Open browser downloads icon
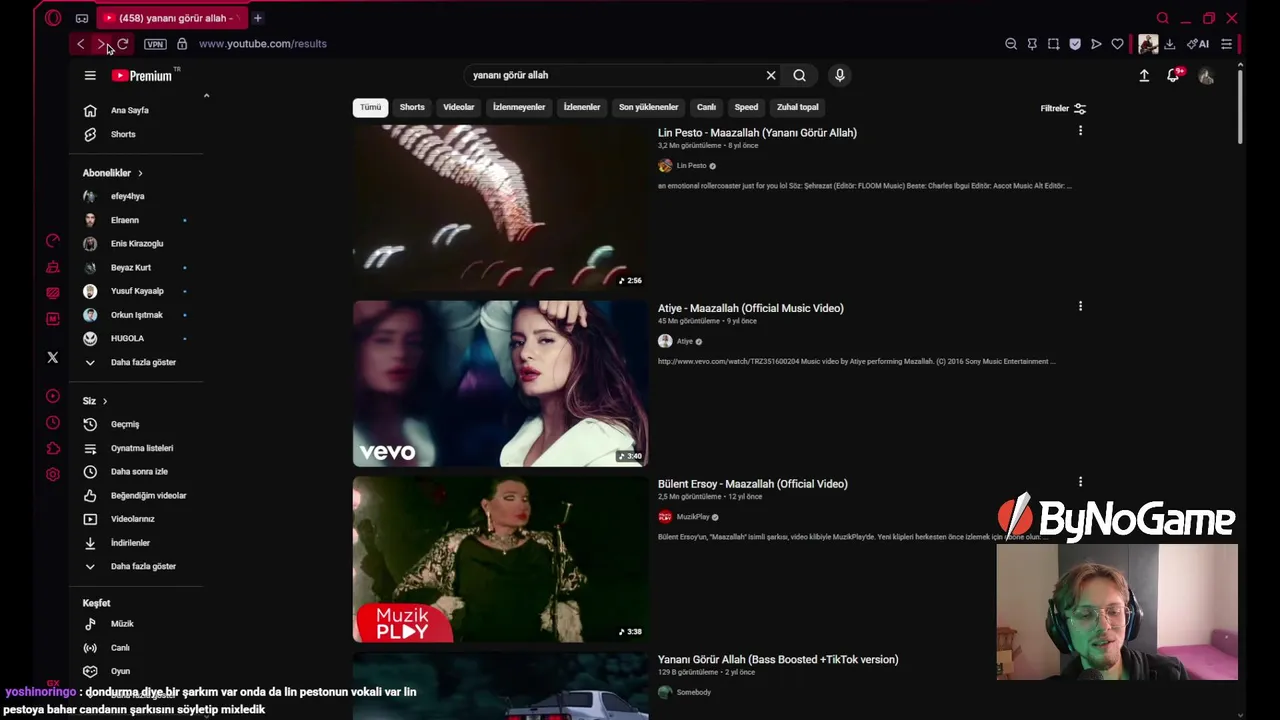The width and height of the screenshot is (1280, 720). (x=1169, y=44)
